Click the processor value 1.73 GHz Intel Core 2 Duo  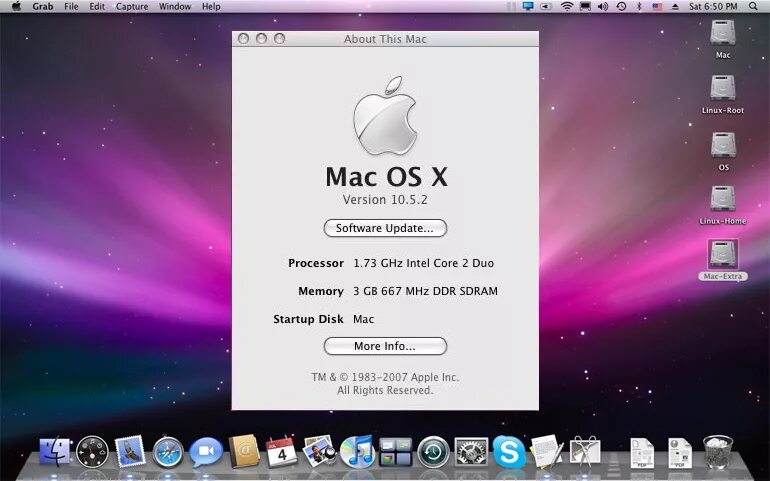tap(423, 263)
